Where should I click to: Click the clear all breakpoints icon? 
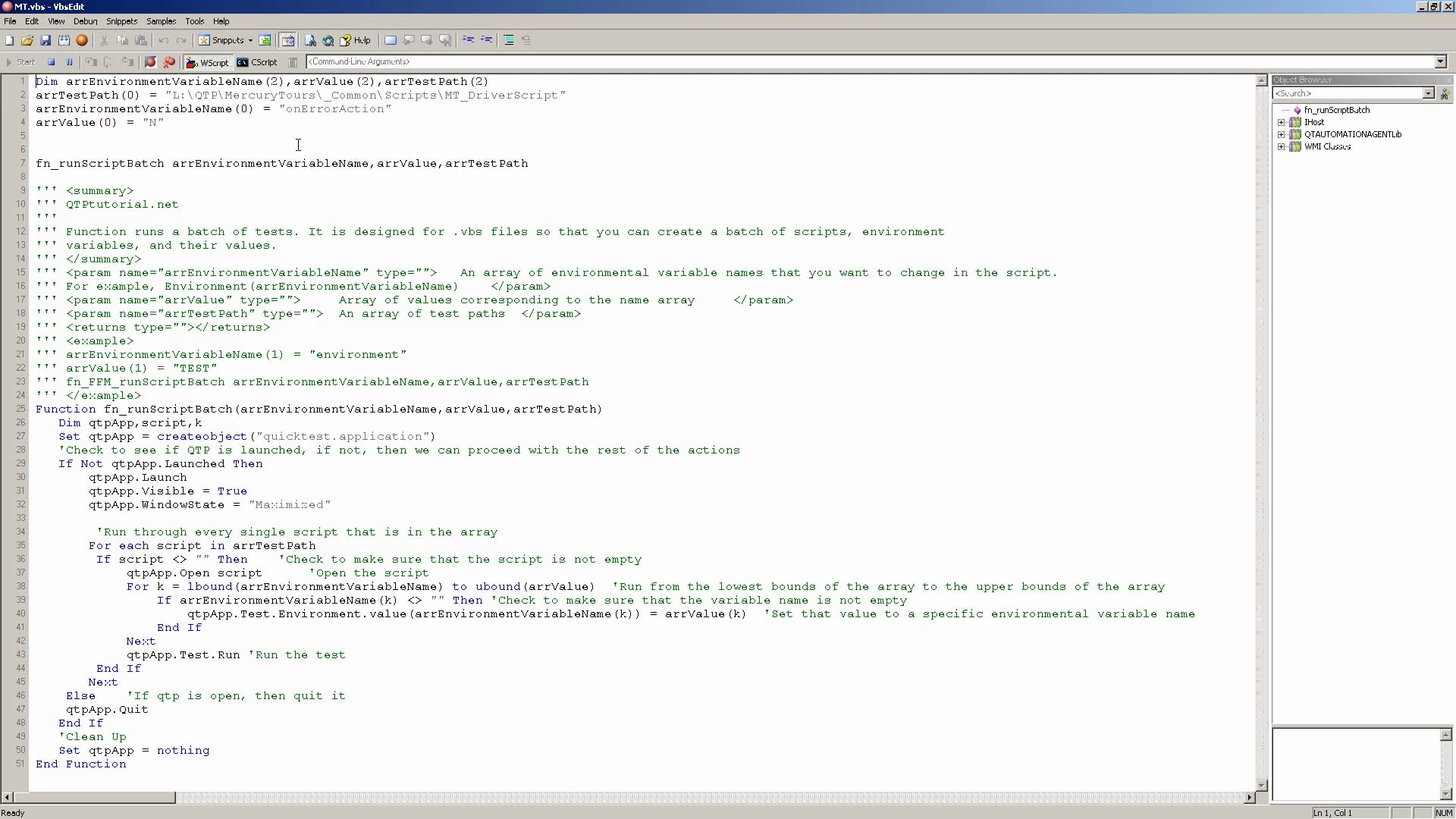coord(169,62)
